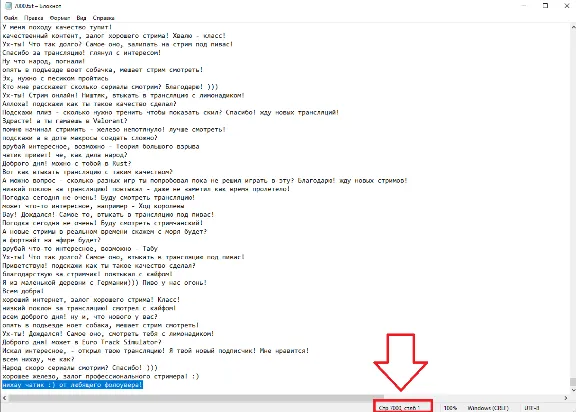Open the Файл menu
This screenshot has height=412, width=576.
click(10, 18)
